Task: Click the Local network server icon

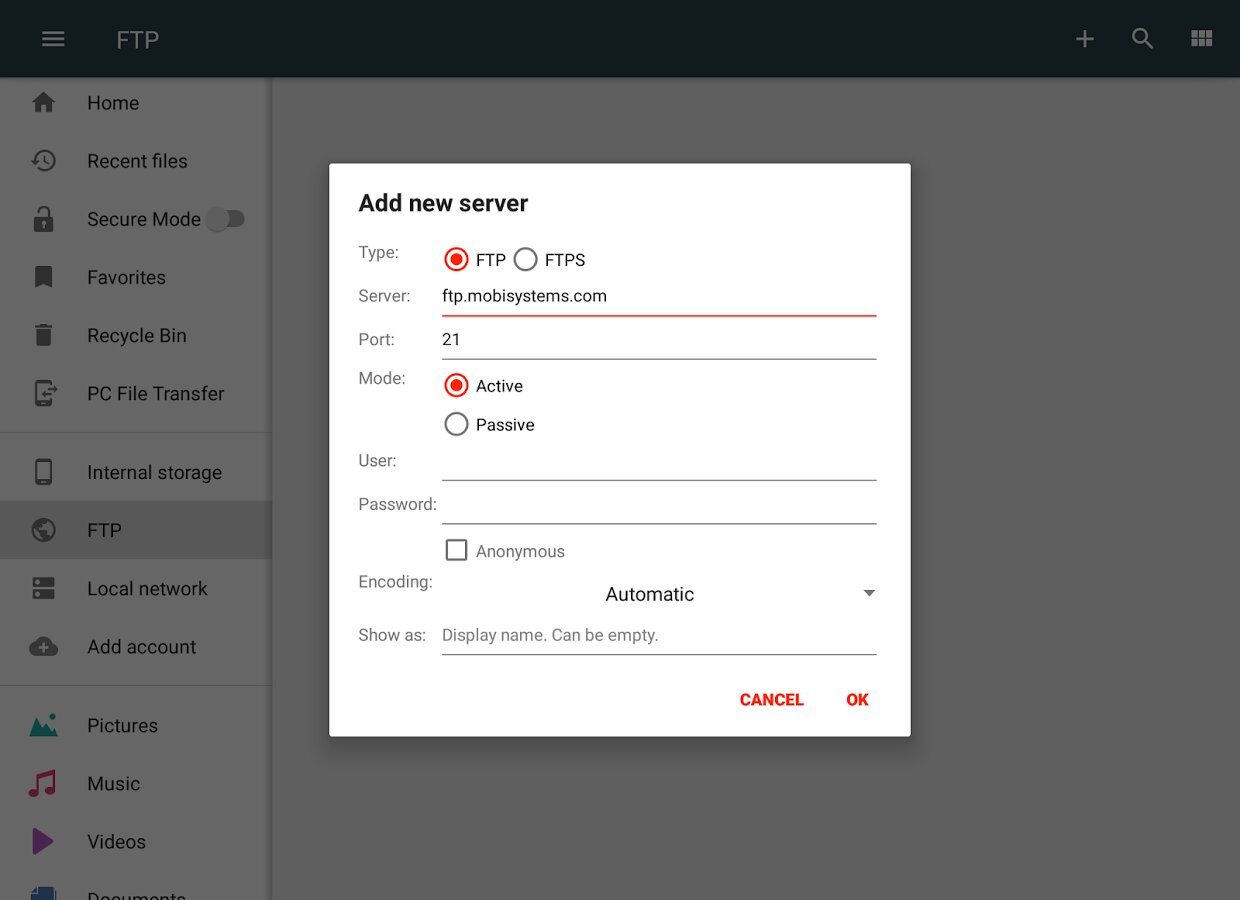Action: (44, 588)
